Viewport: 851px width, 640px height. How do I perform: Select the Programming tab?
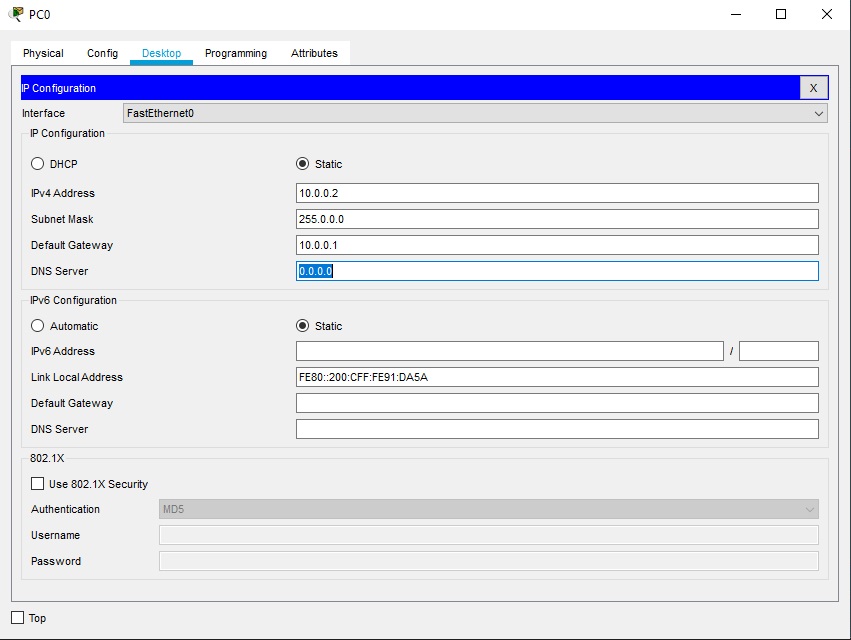[235, 53]
